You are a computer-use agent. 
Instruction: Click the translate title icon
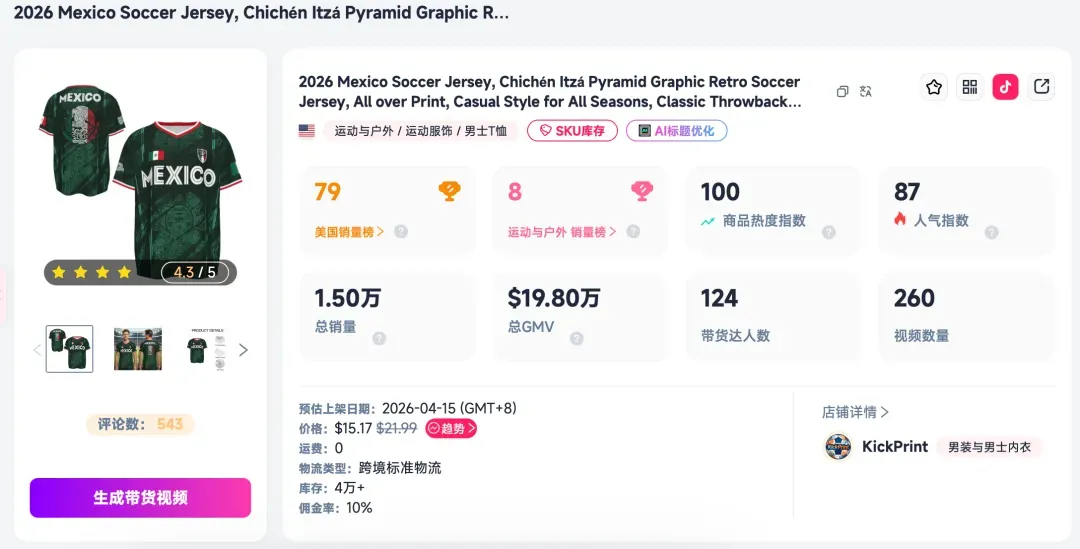click(866, 91)
